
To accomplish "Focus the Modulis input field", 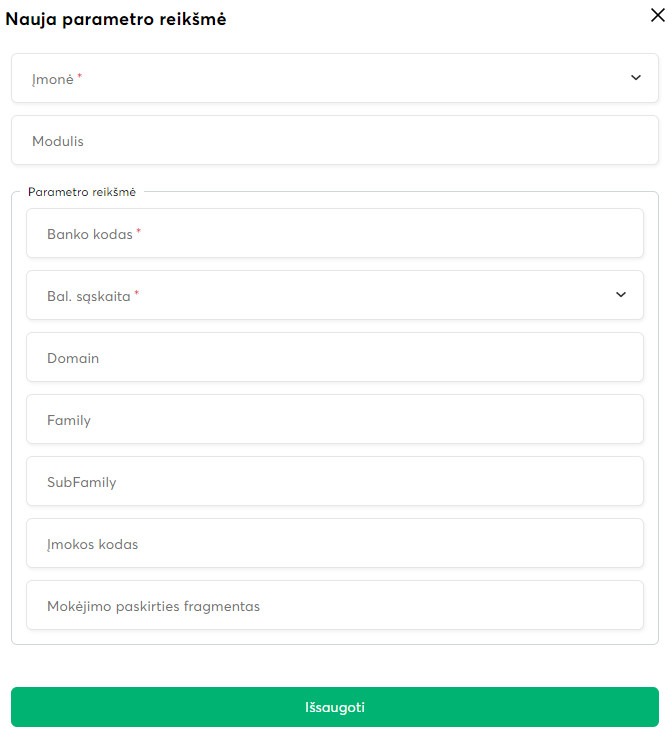I will pyautogui.click(x=335, y=141).
